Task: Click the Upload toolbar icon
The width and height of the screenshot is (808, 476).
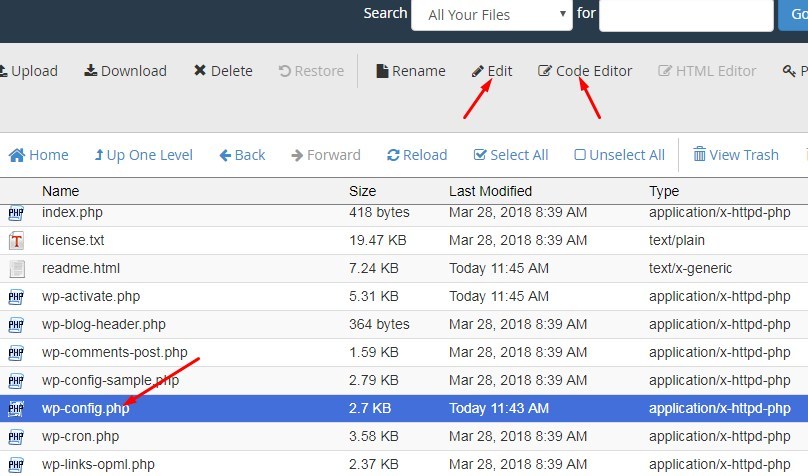Action: [4, 71]
